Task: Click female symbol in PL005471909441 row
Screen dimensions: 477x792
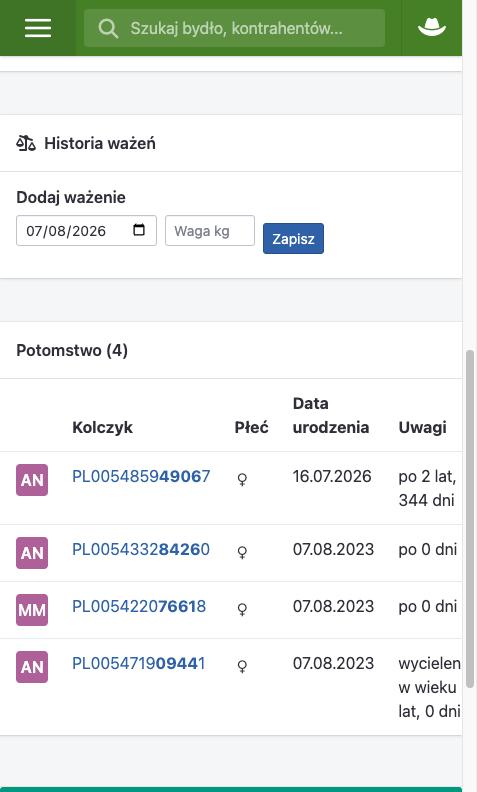Action: click(243, 666)
